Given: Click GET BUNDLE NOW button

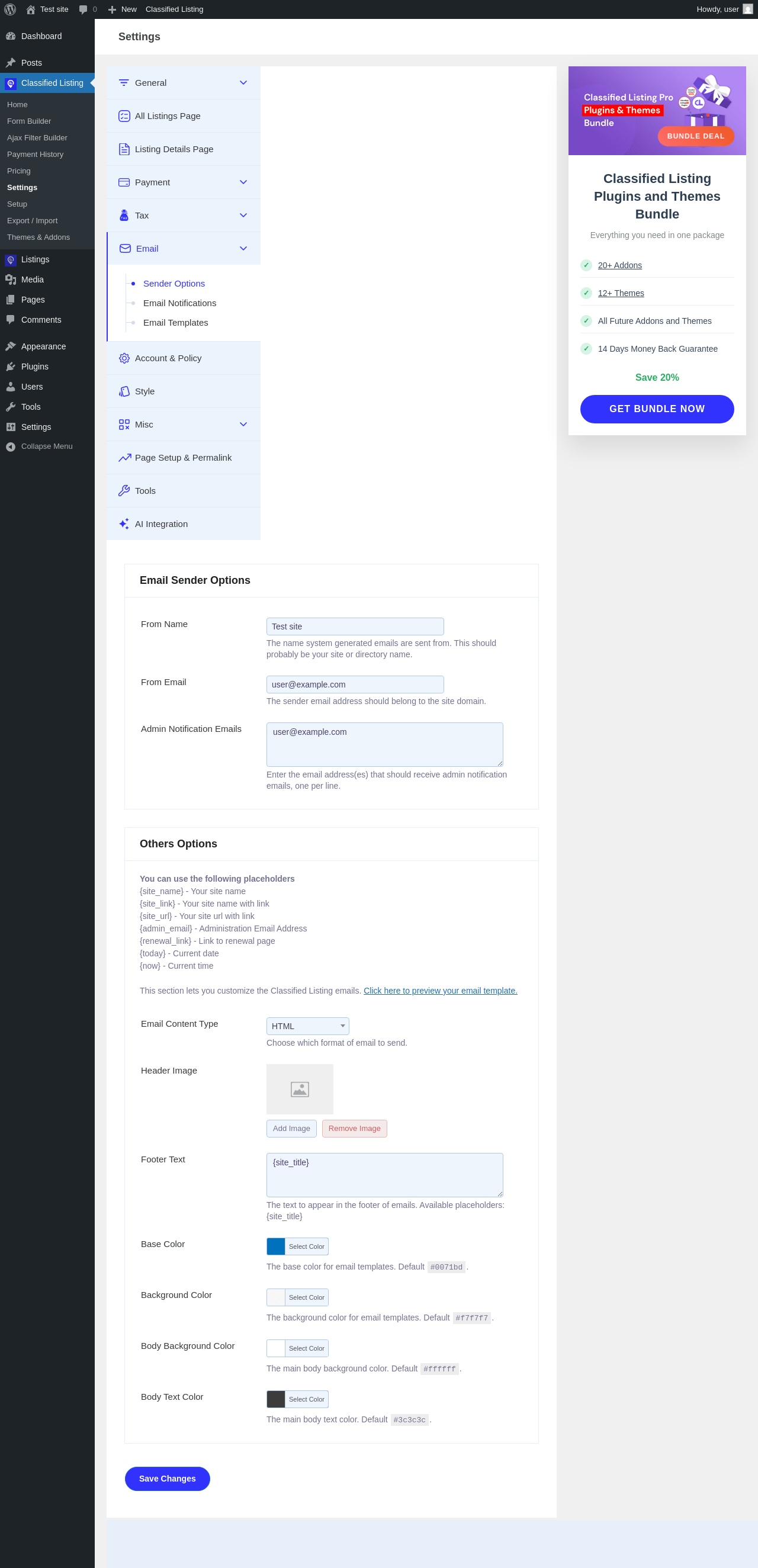Looking at the screenshot, I should [657, 409].
